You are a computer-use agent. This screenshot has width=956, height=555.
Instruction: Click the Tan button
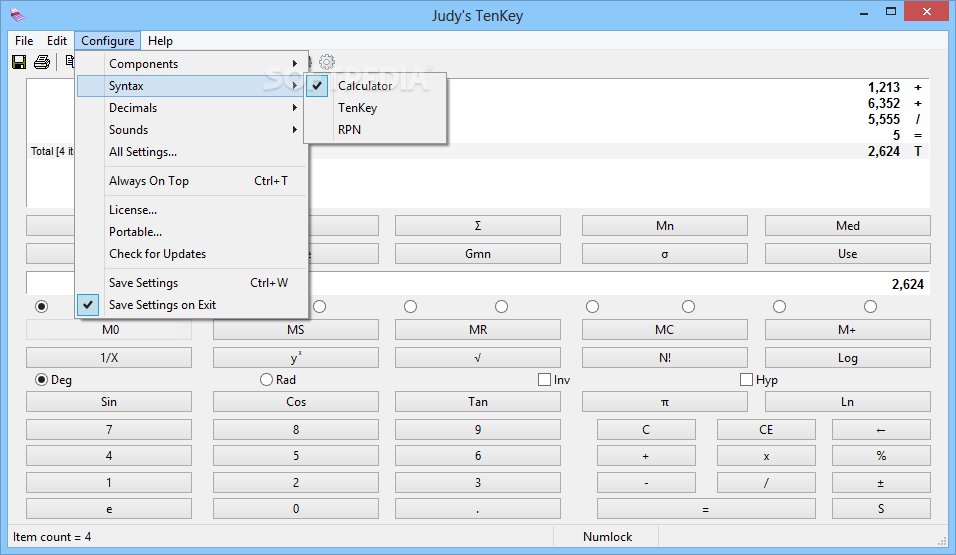tap(477, 402)
